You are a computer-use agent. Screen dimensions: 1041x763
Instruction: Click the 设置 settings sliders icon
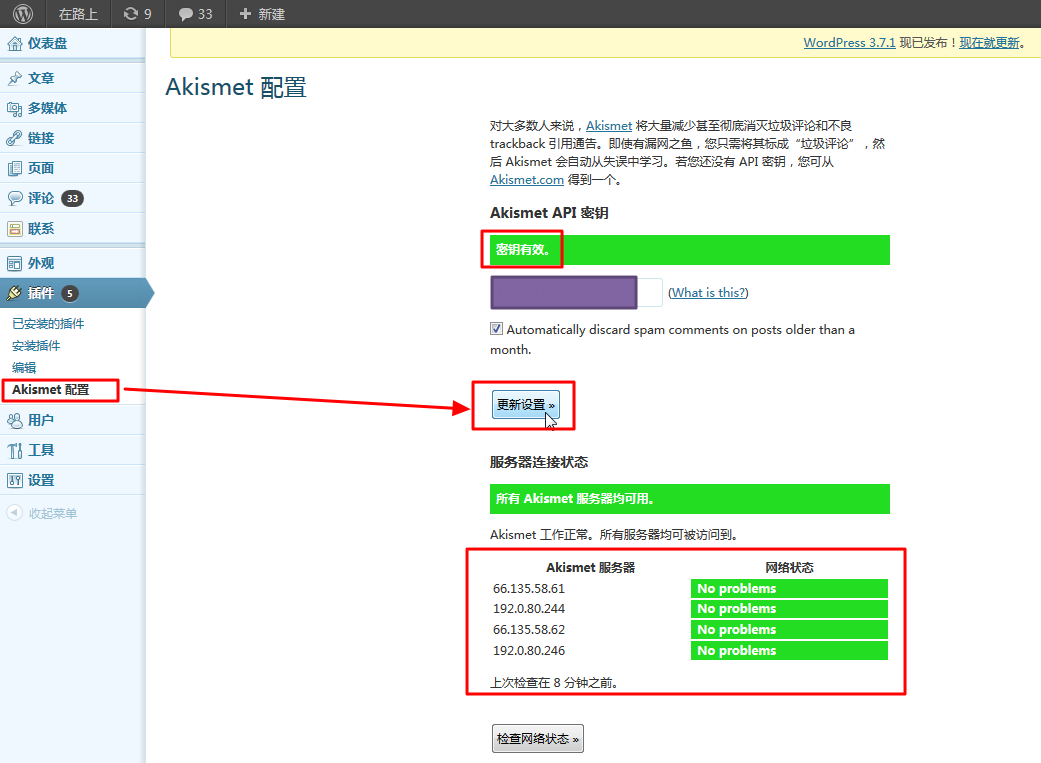(x=14, y=480)
